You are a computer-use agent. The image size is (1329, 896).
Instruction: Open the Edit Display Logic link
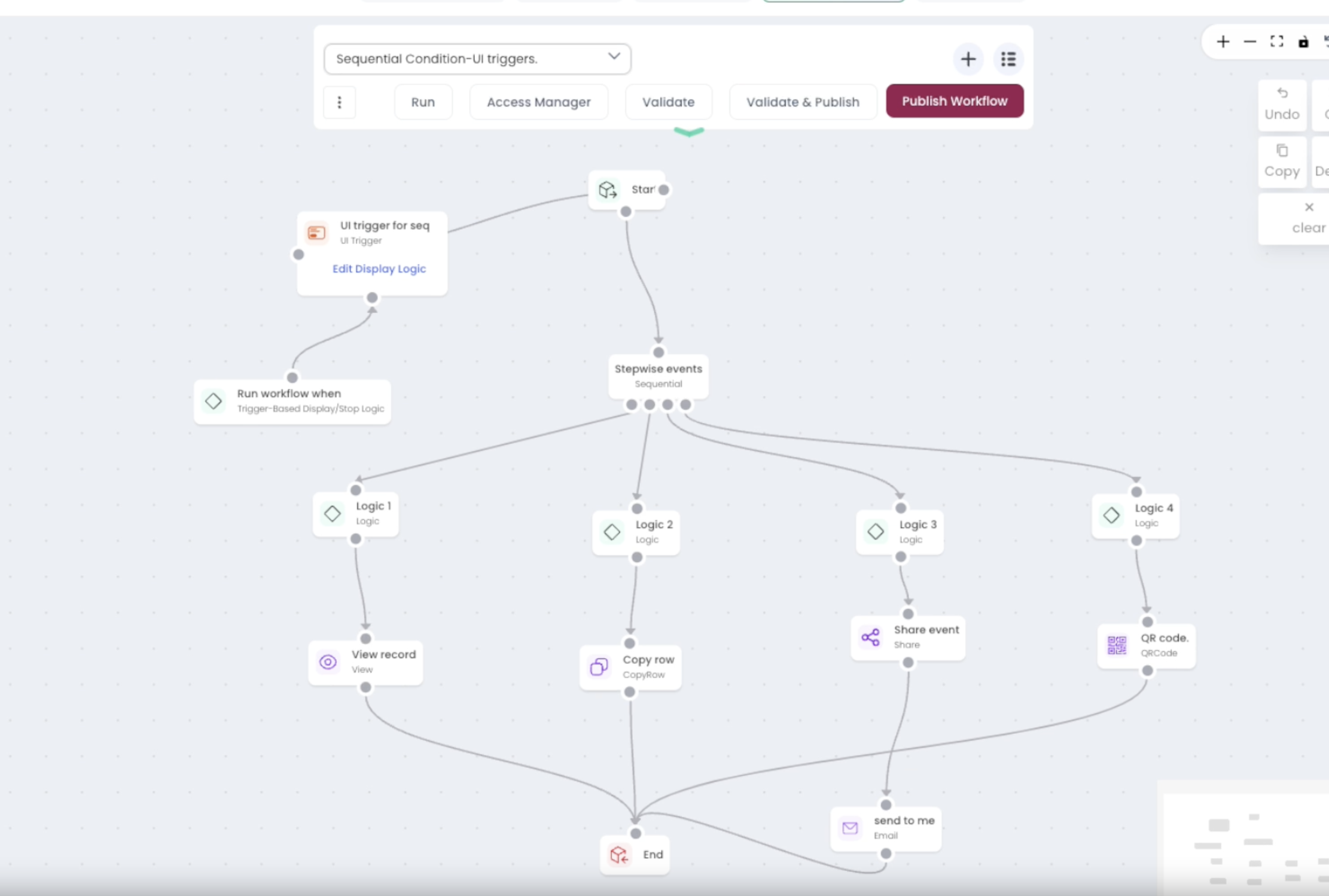click(379, 269)
